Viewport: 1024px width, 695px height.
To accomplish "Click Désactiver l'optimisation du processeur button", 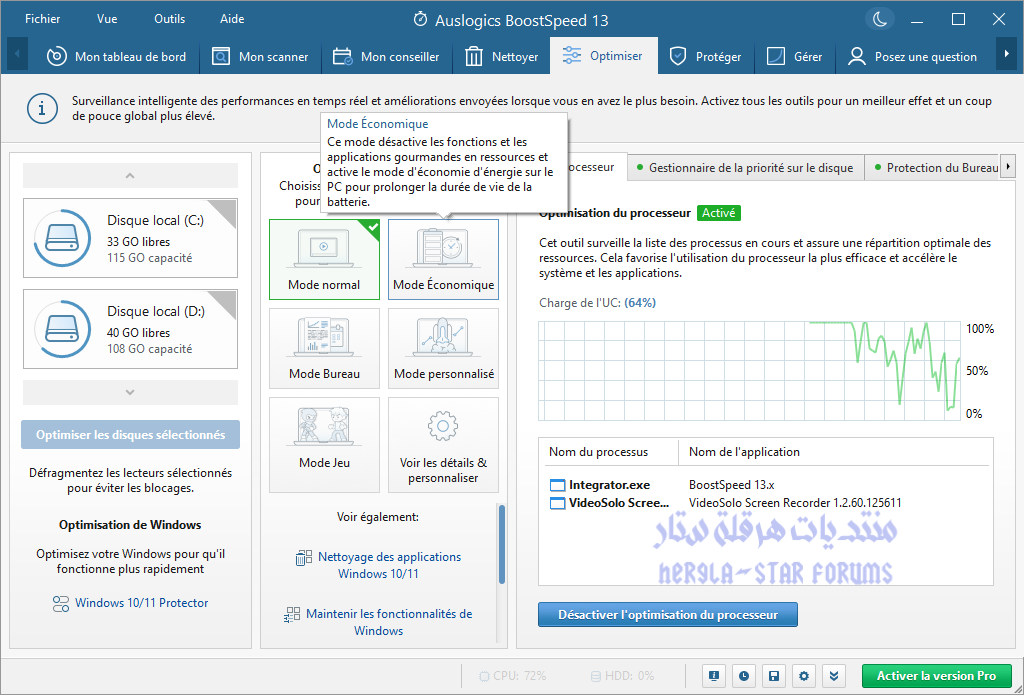I will tap(667, 615).
